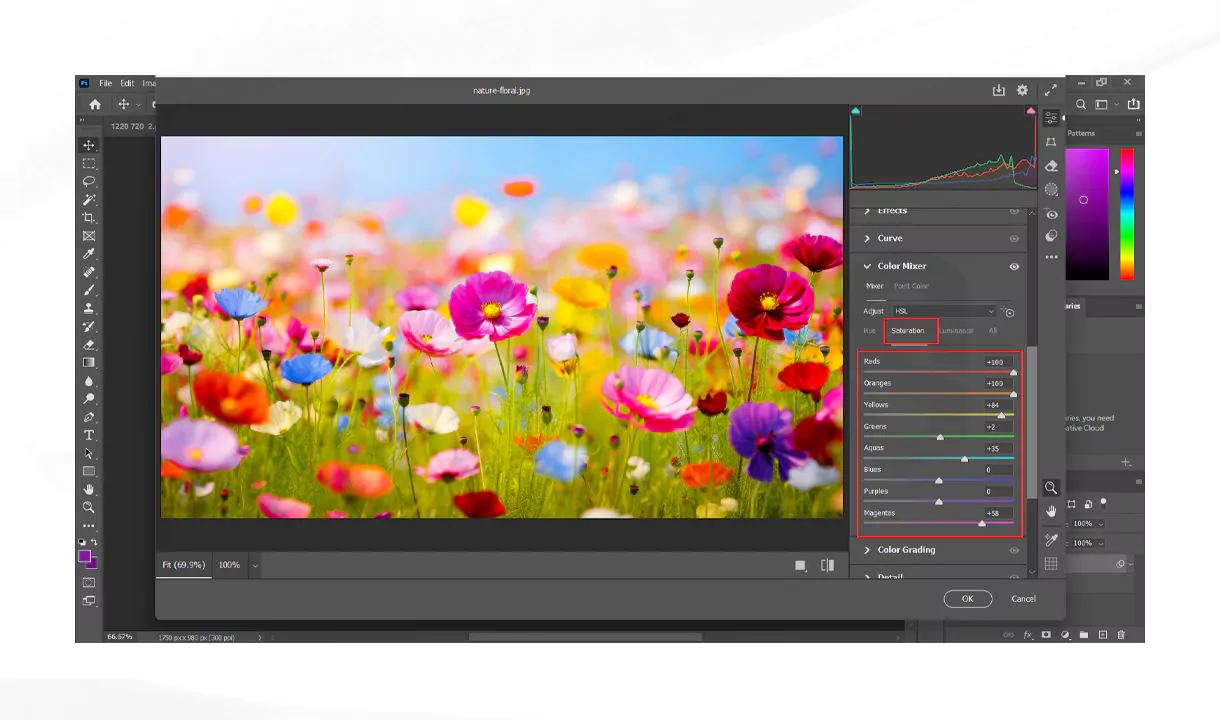Select the Rectangular Marquee tool
Screen dimensions: 1220x720
point(89,163)
